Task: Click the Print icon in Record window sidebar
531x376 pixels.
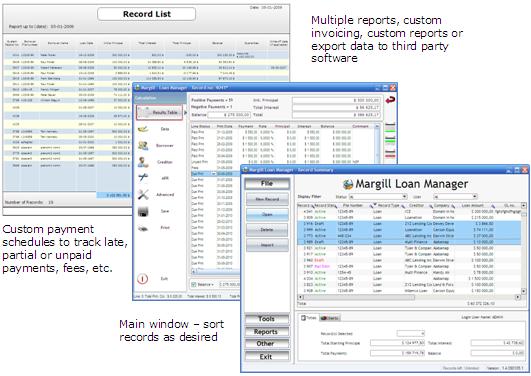Action: click(143, 228)
